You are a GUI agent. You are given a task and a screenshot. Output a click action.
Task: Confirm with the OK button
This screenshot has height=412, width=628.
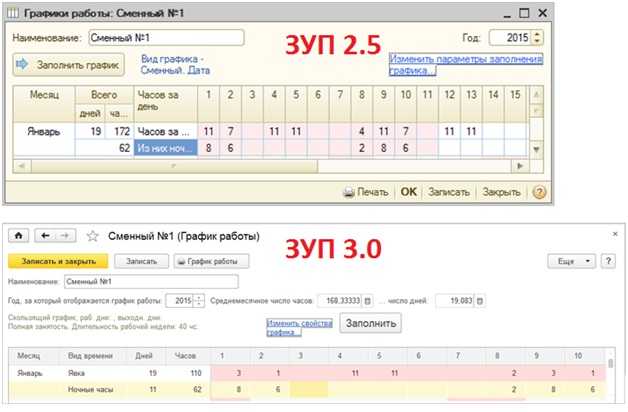[x=409, y=192]
